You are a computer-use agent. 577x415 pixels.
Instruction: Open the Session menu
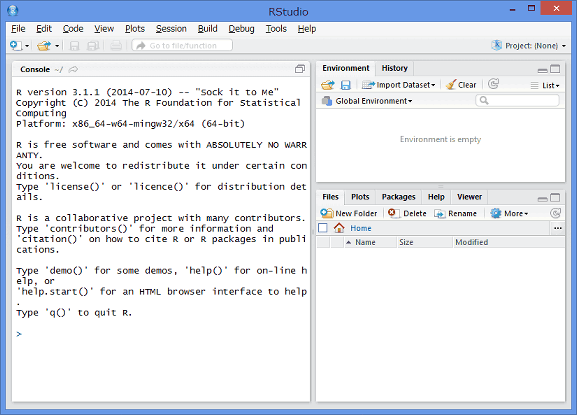point(171,29)
